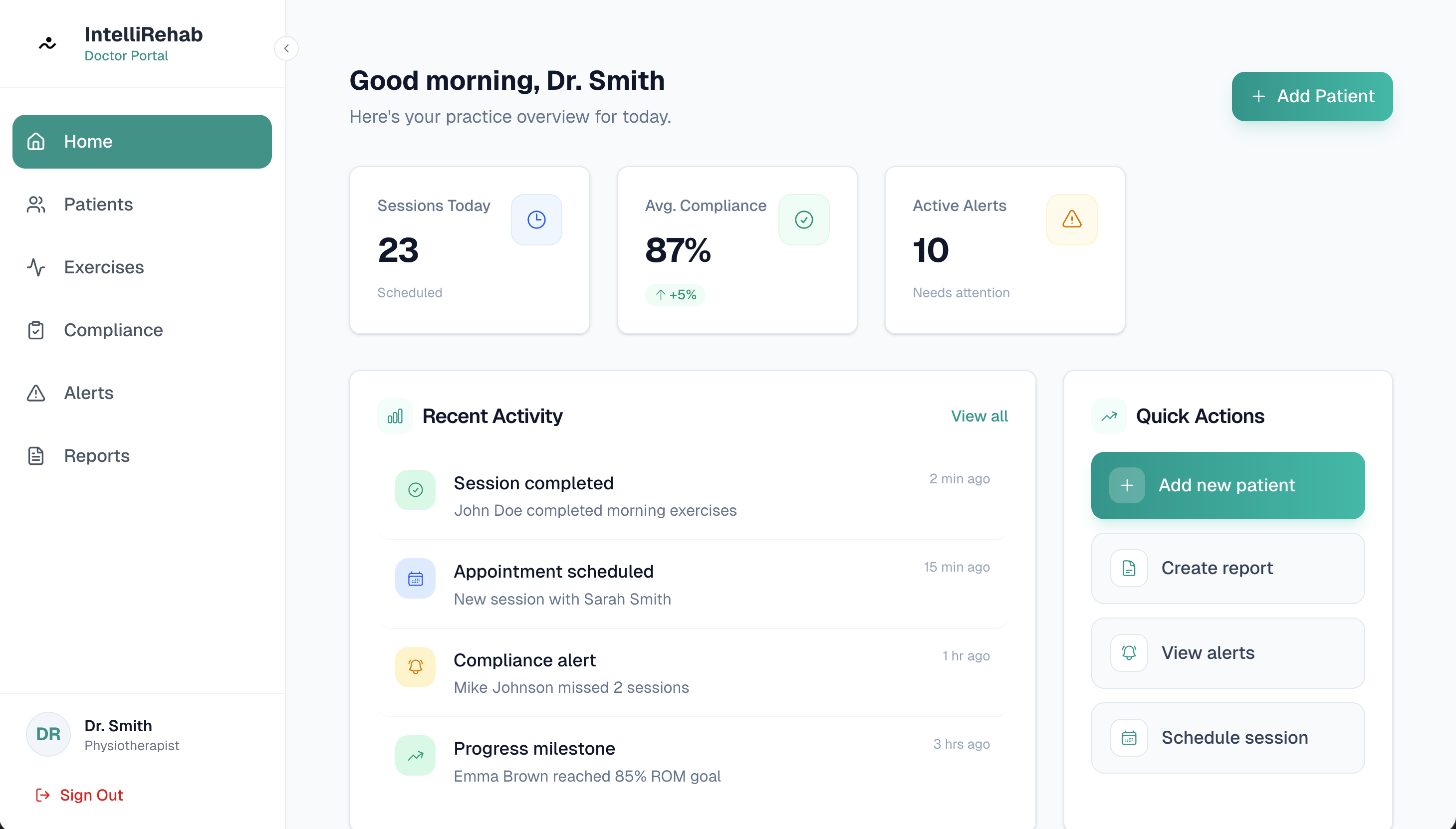1456x829 pixels.
Task: Go to the Exercises page
Action: click(x=104, y=267)
